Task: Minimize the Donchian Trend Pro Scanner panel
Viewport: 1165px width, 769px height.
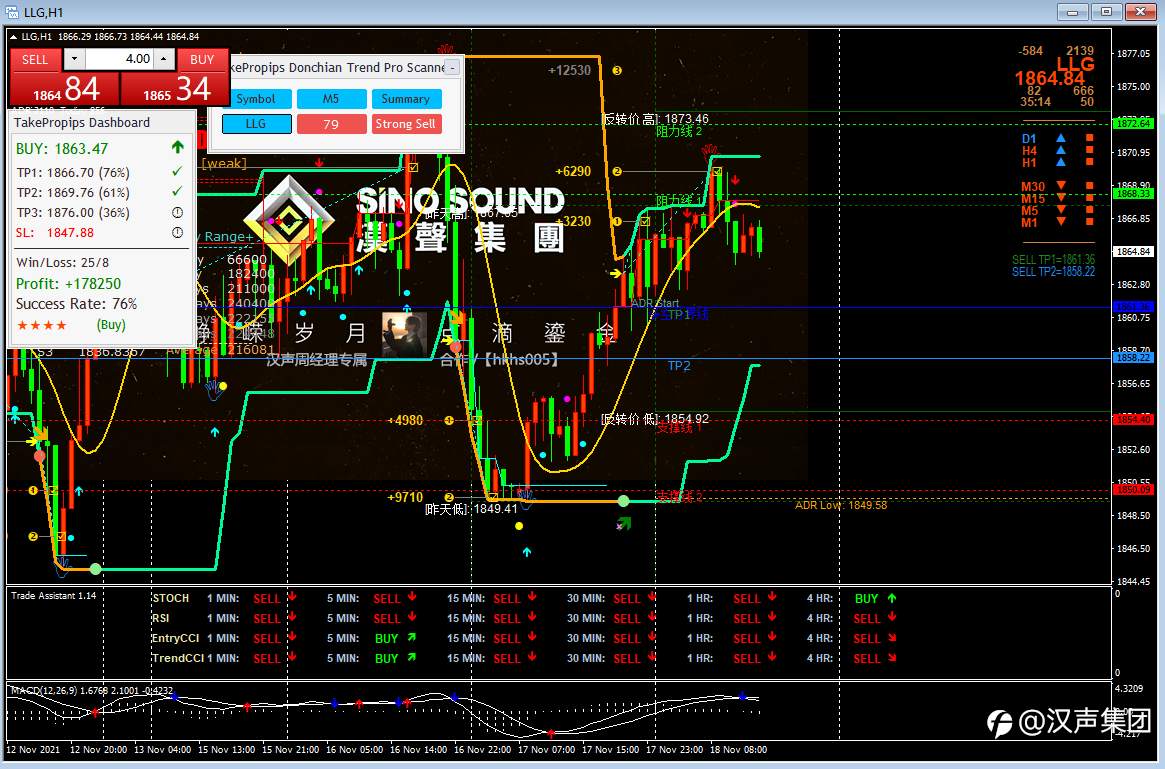Action: pyautogui.click(x=452, y=68)
